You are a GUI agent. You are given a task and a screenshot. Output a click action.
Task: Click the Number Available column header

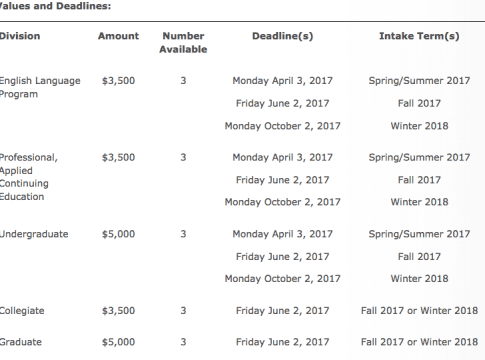click(x=183, y=43)
